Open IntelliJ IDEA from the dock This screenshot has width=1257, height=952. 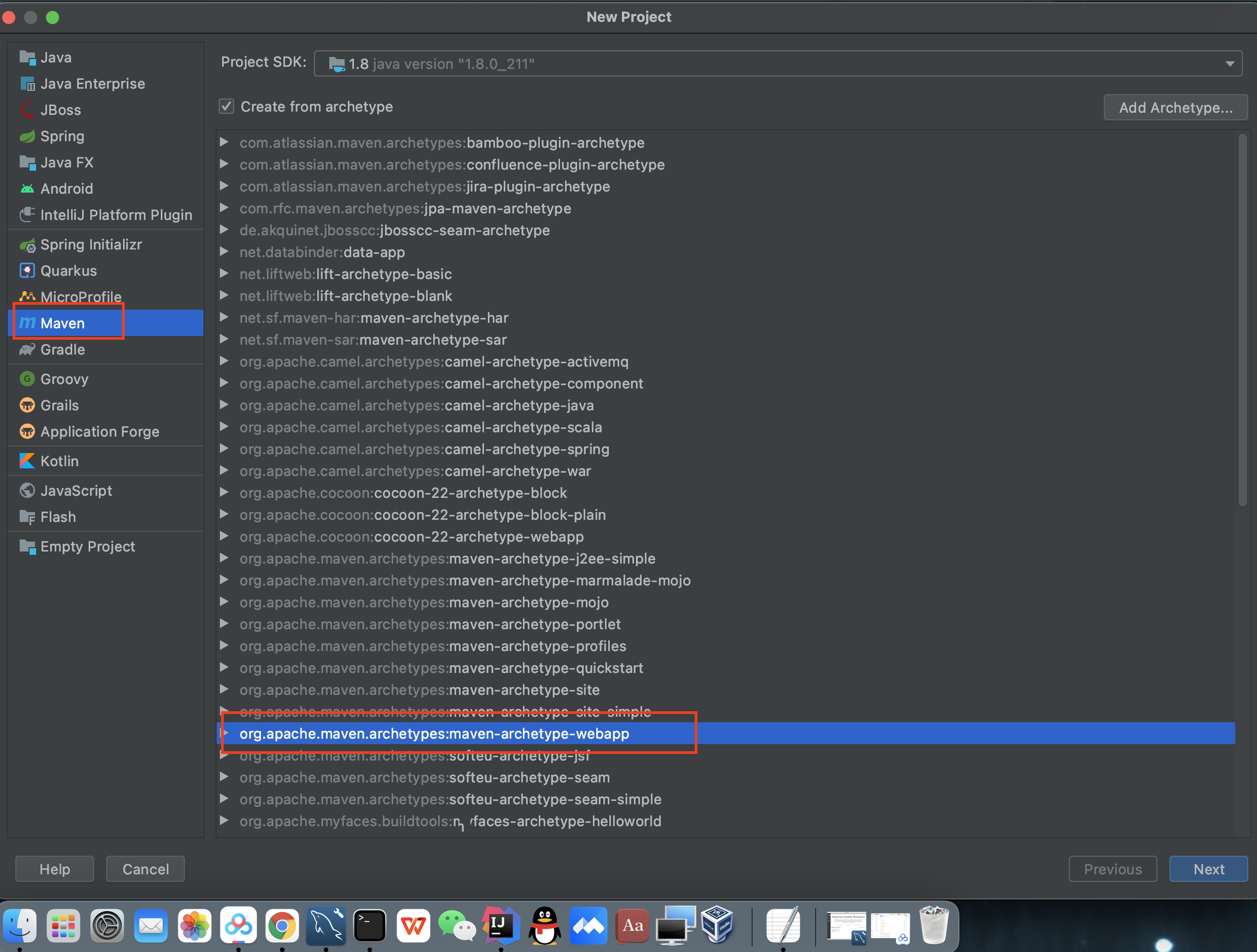coord(500,925)
